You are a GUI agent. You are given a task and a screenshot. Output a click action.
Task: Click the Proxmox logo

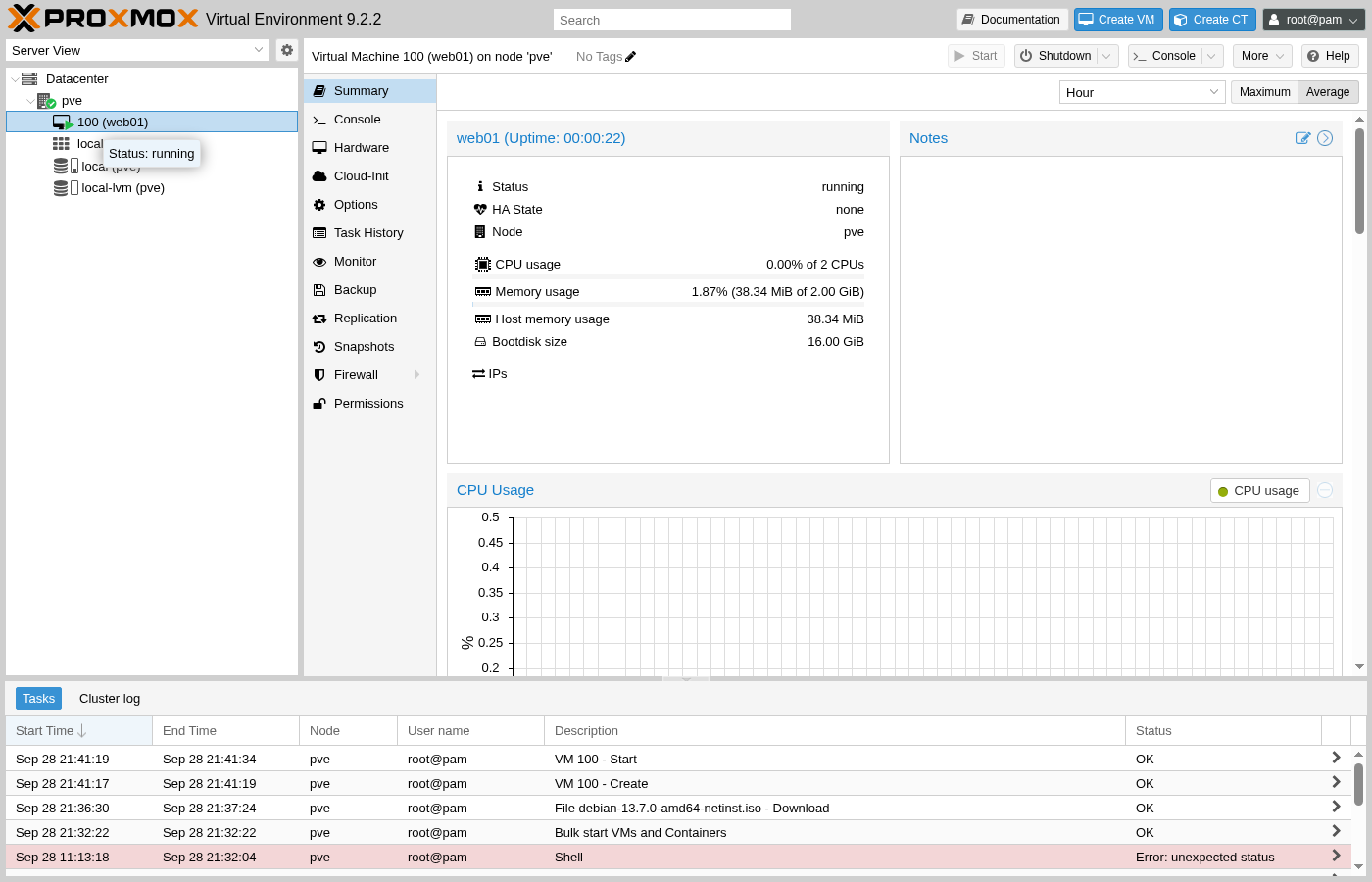103,19
